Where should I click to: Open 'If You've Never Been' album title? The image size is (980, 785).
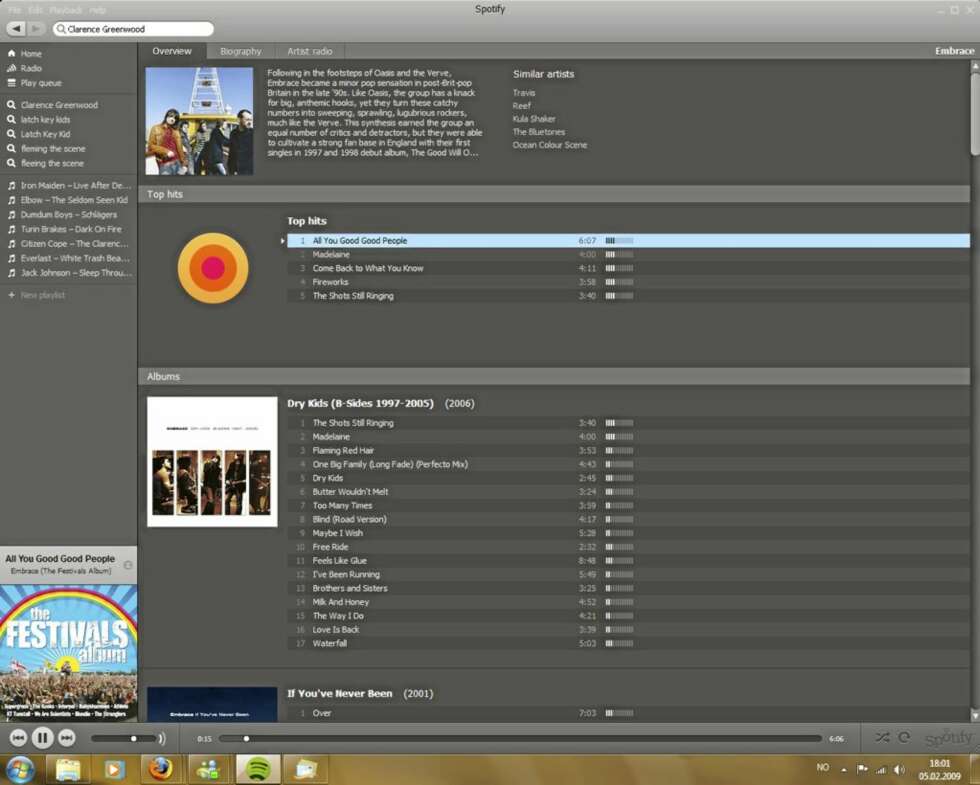[x=339, y=693]
